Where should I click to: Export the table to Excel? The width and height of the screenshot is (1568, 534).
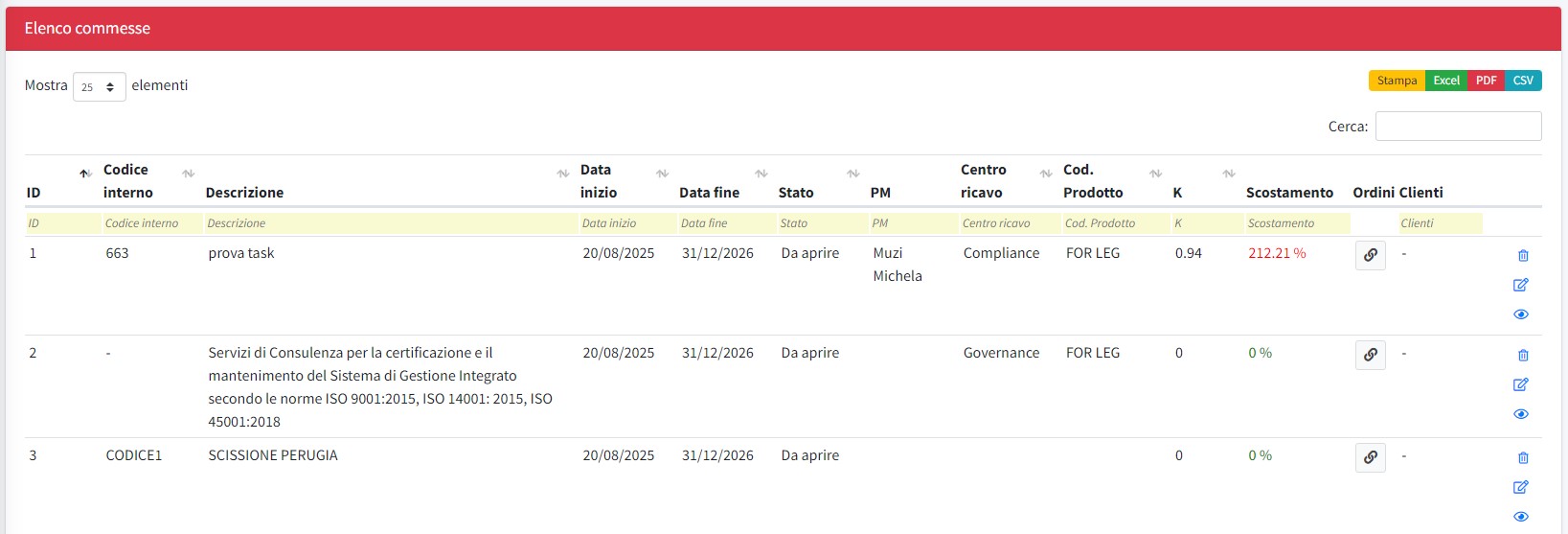click(x=1445, y=81)
